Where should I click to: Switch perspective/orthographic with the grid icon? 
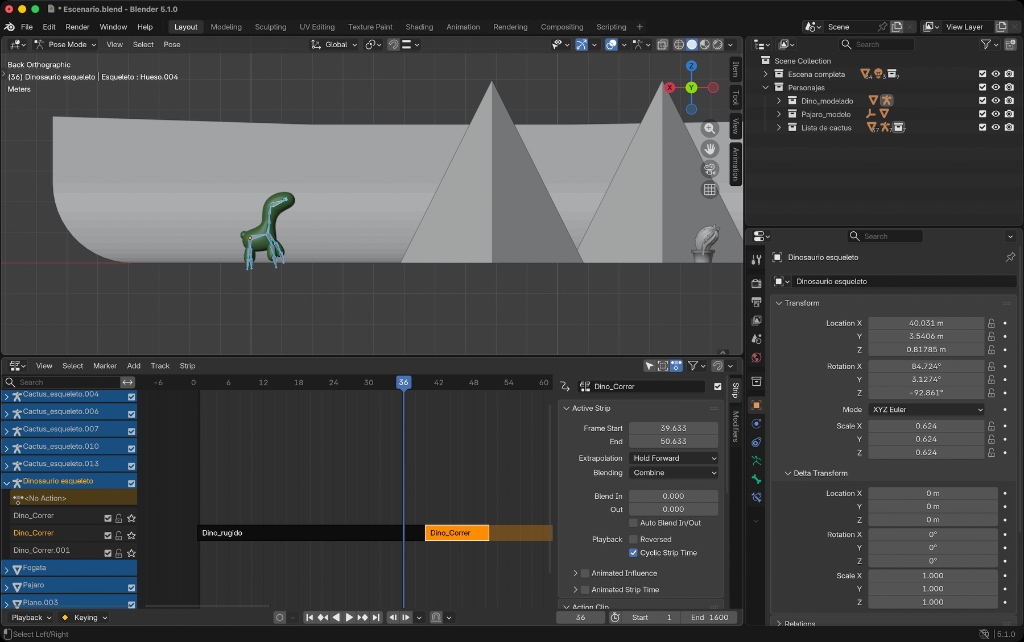[x=710, y=189]
